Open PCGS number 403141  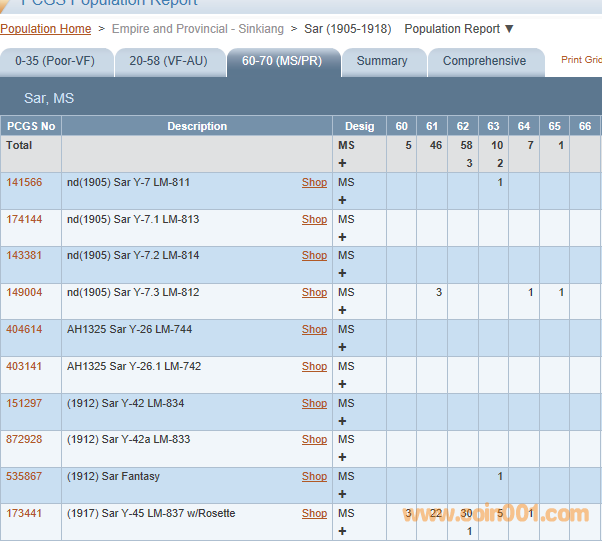[24, 366]
